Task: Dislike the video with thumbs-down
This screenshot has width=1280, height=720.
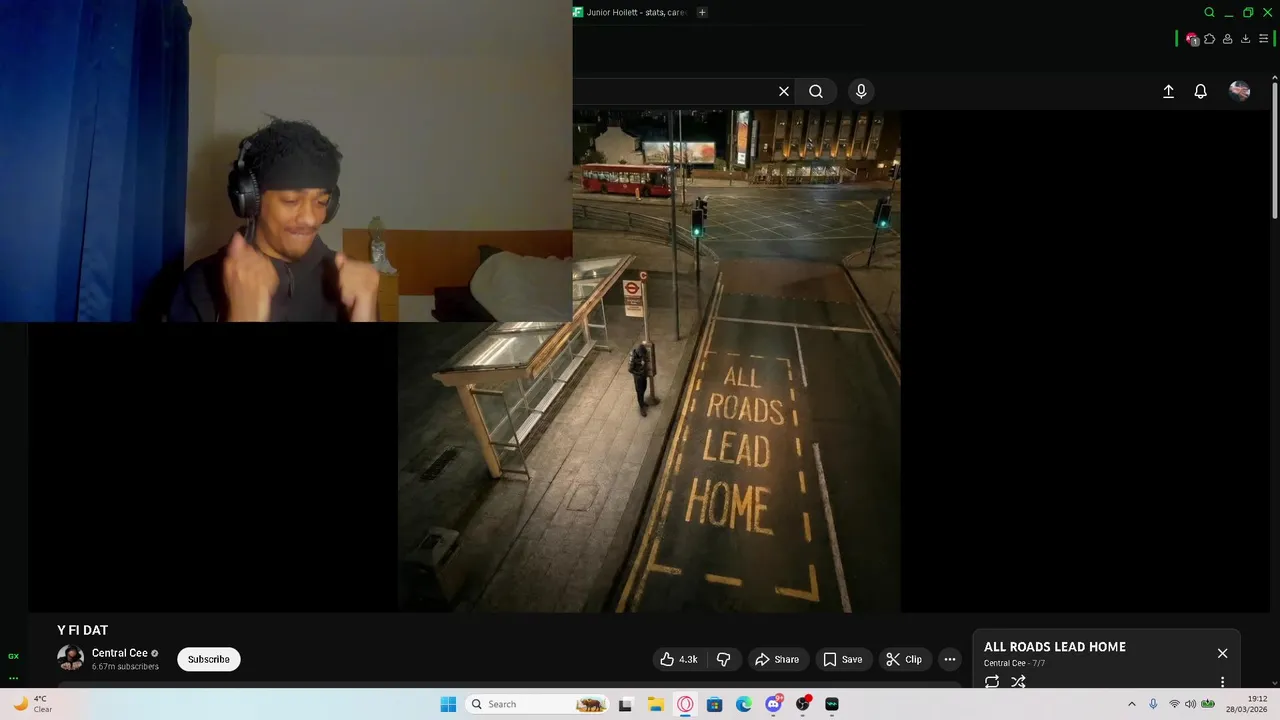Action: (723, 659)
